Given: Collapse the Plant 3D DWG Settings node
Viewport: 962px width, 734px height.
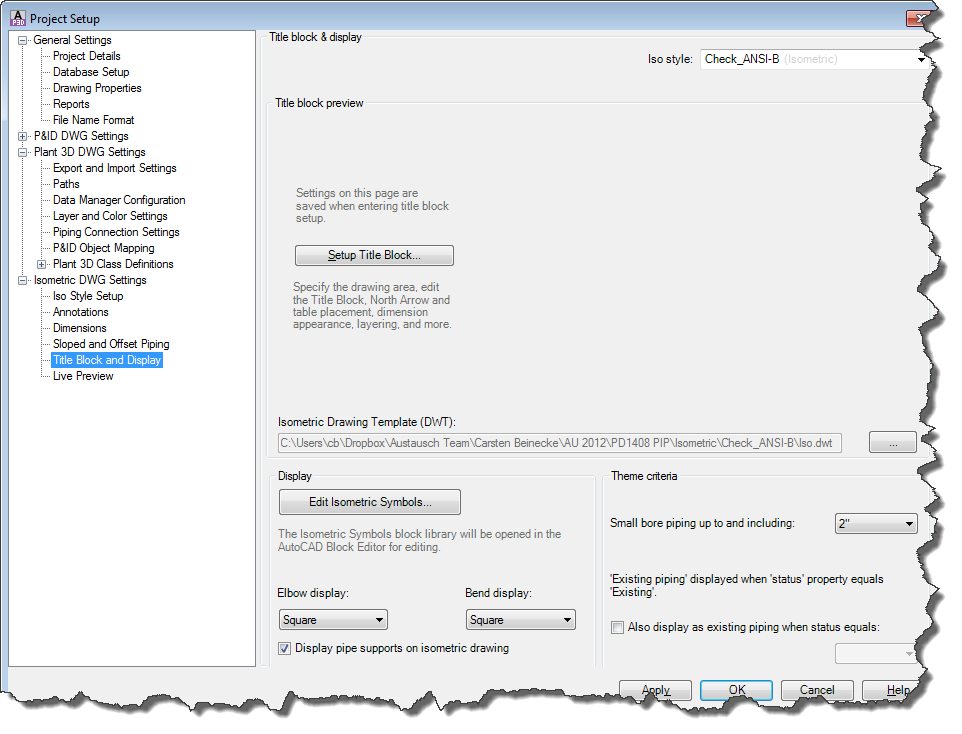Looking at the screenshot, I should 23,152.
